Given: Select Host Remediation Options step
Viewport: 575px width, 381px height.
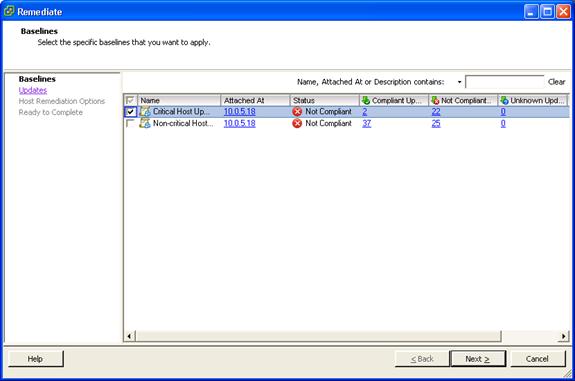Looking at the screenshot, I should [62, 101].
